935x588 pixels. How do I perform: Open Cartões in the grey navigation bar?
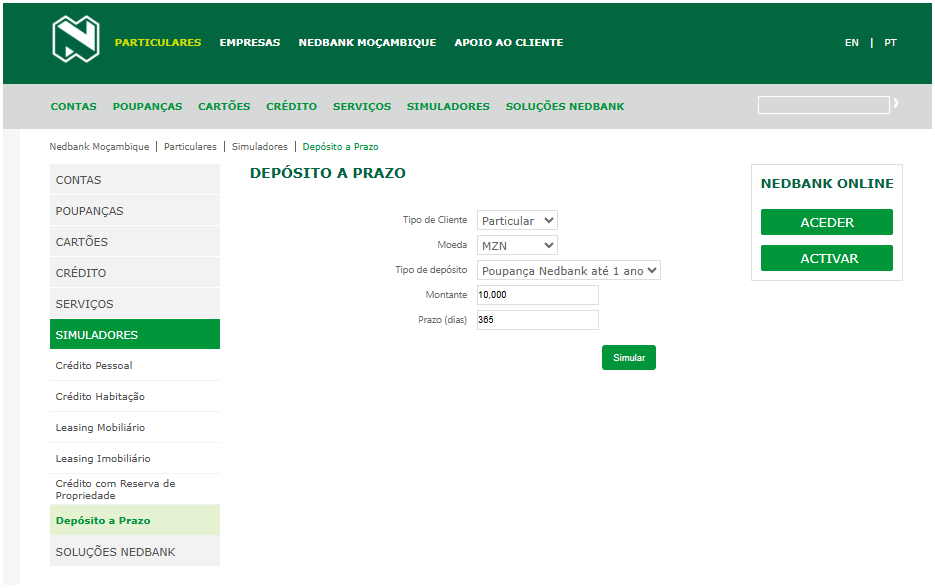point(224,107)
